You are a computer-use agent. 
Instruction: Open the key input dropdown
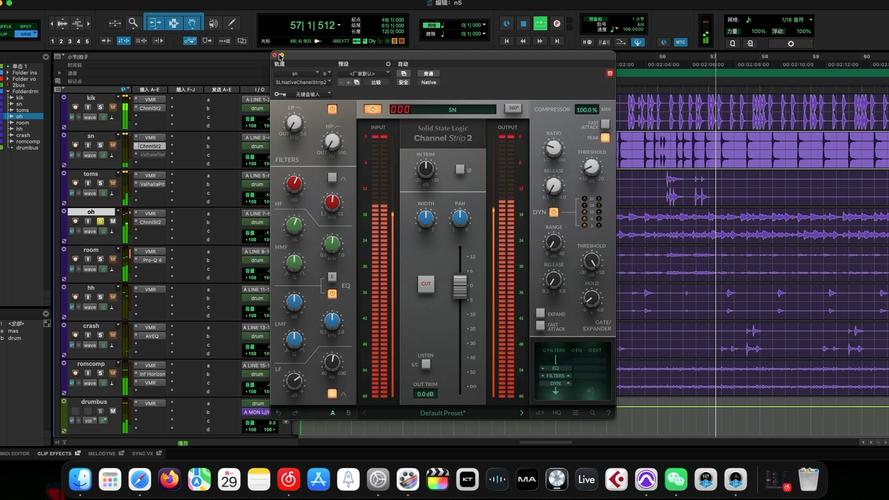[x=309, y=94]
